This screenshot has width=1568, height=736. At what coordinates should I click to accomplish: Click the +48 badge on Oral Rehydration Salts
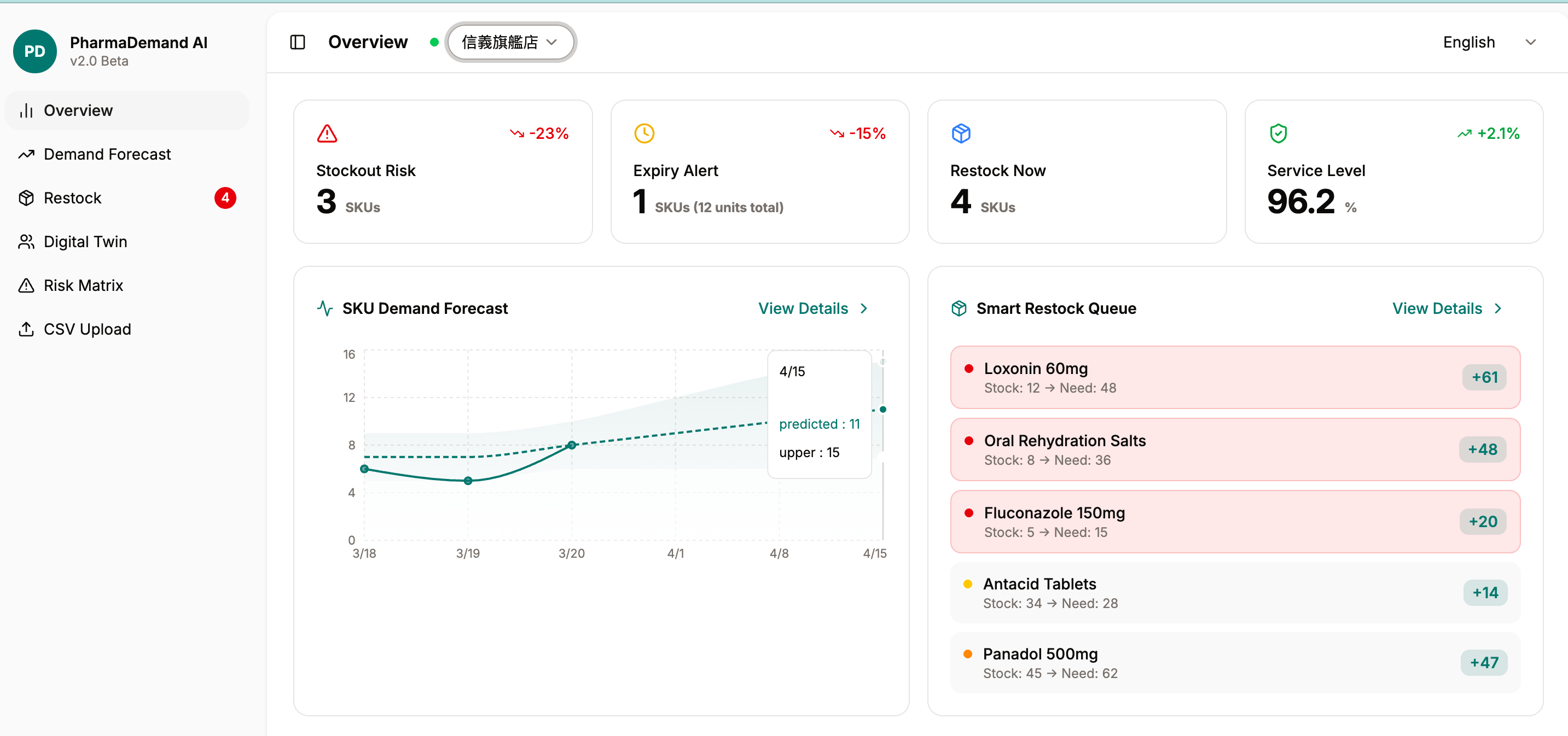point(1482,449)
